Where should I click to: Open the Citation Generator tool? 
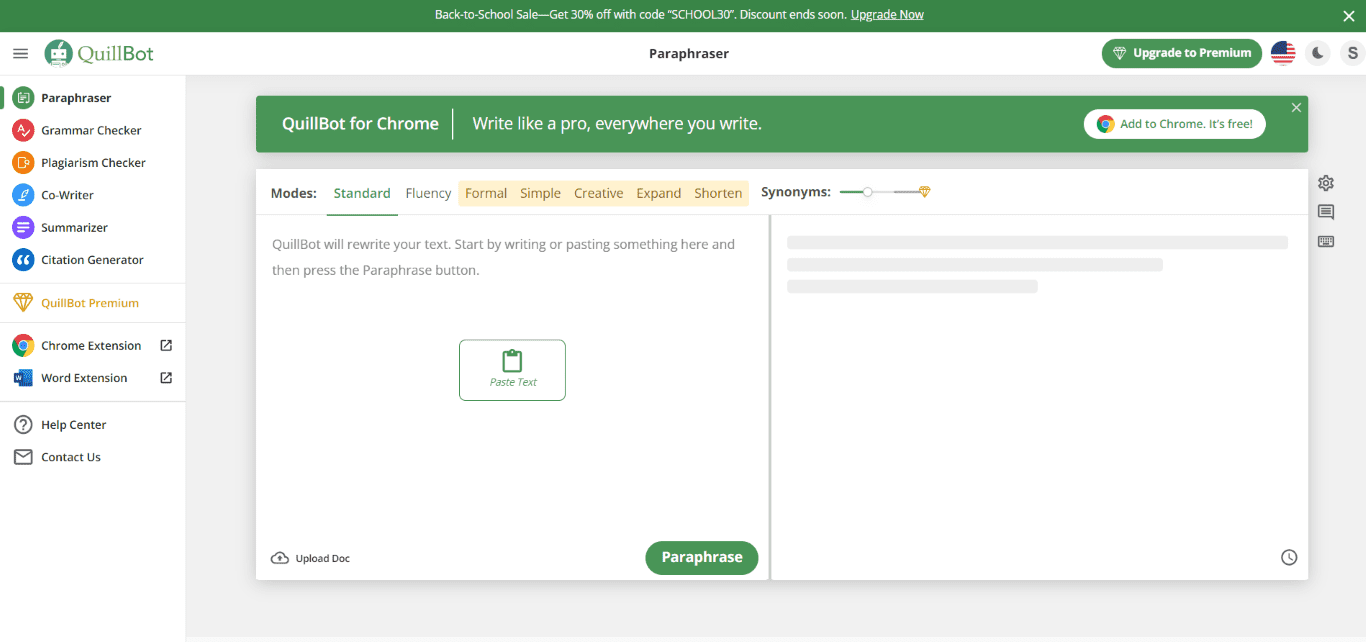[x=92, y=260]
